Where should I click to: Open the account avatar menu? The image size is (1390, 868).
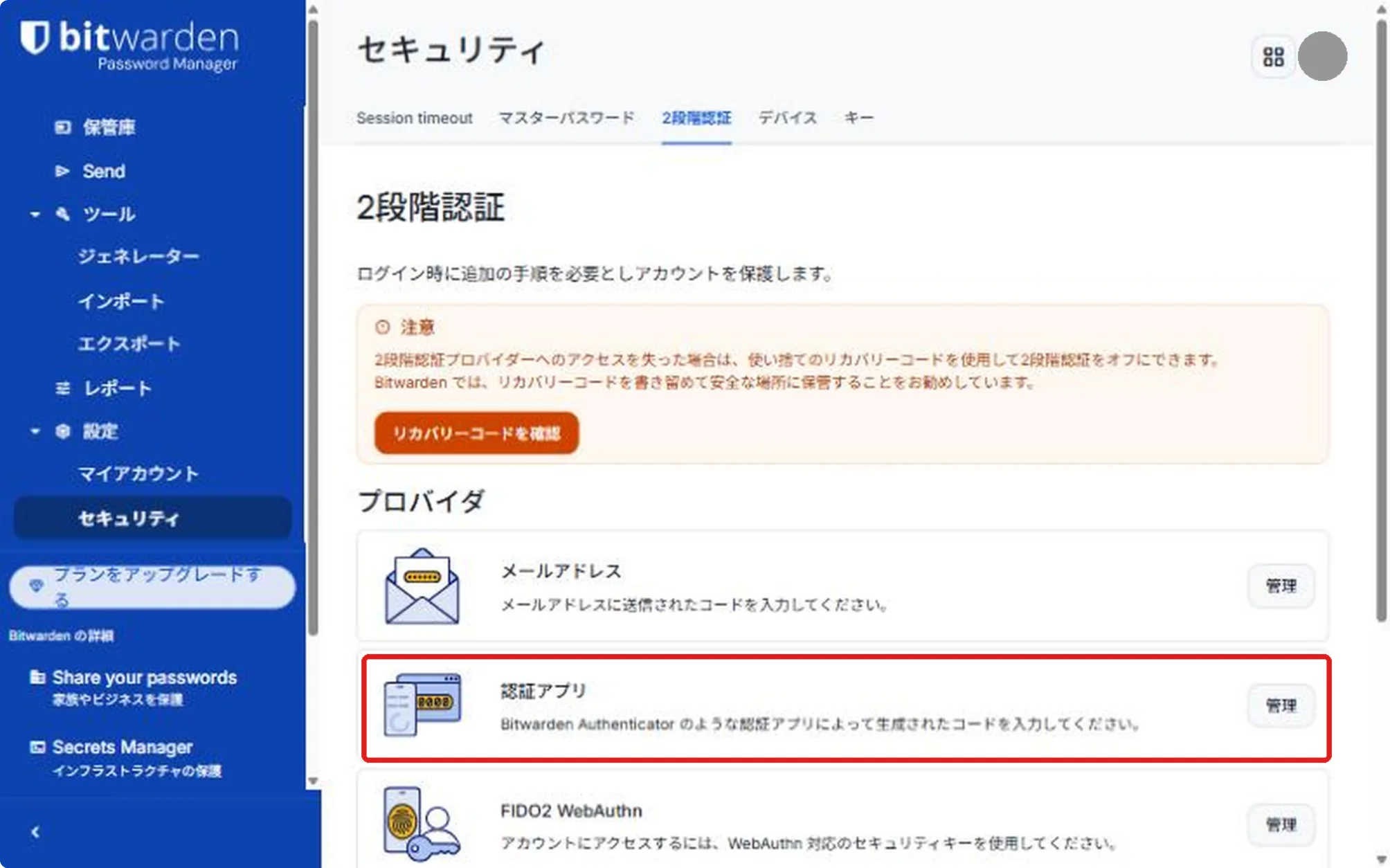point(1322,56)
